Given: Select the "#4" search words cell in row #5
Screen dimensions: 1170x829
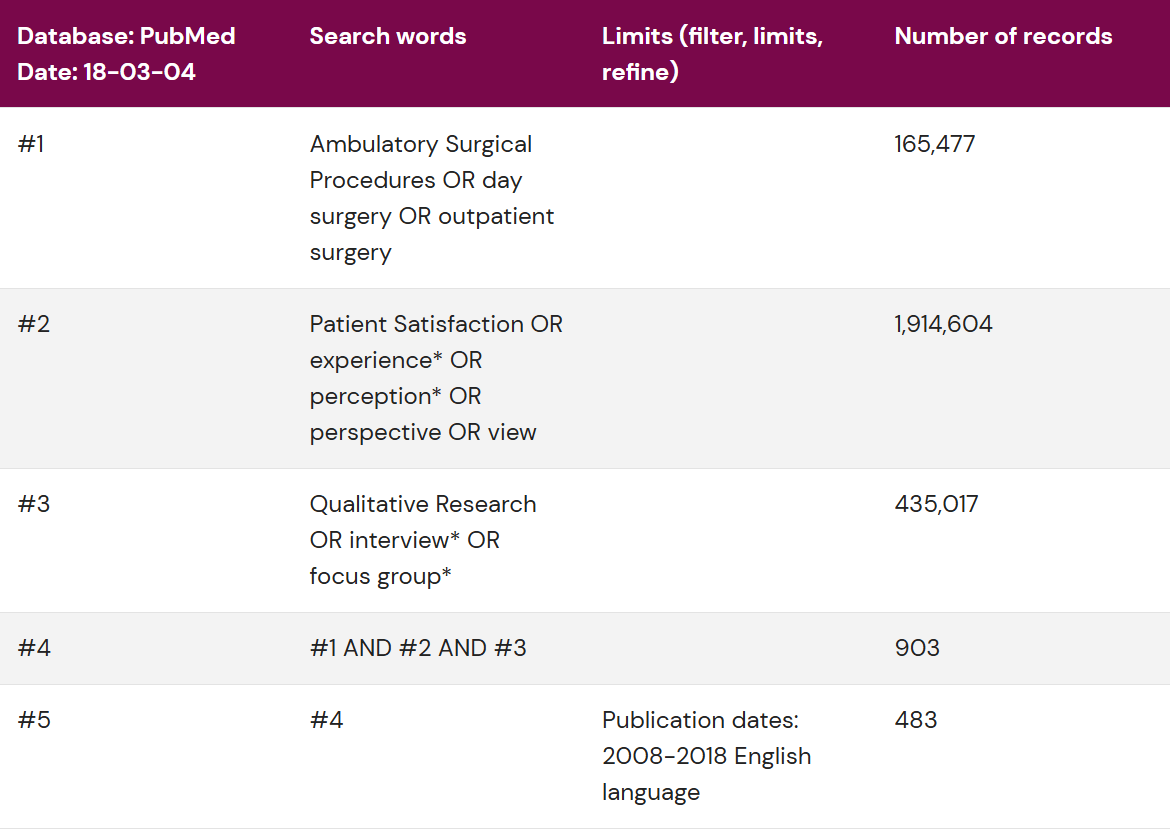Looking at the screenshot, I should (x=326, y=720).
